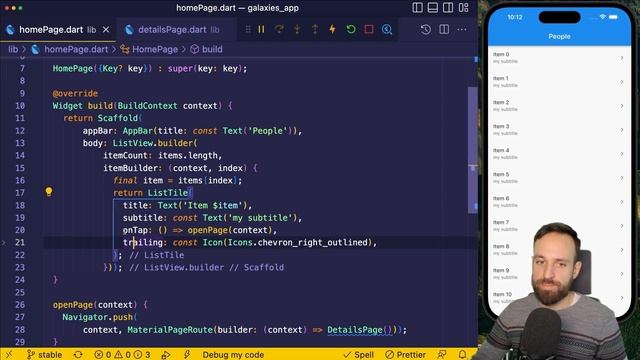
Task: Open the timeline history clock icon
Action: click(x=425, y=29)
